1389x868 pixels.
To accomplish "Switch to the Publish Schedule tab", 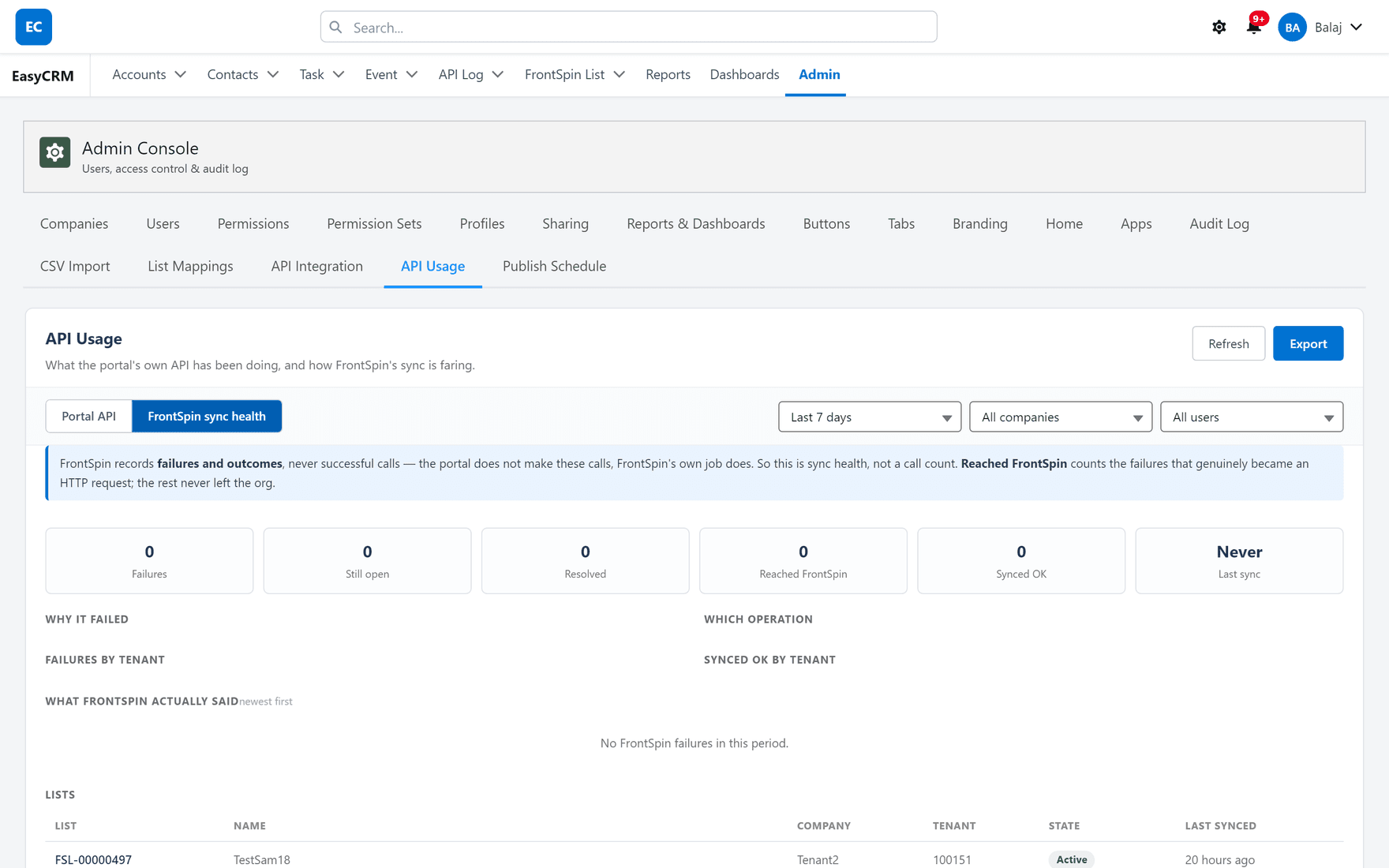I will [554, 266].
